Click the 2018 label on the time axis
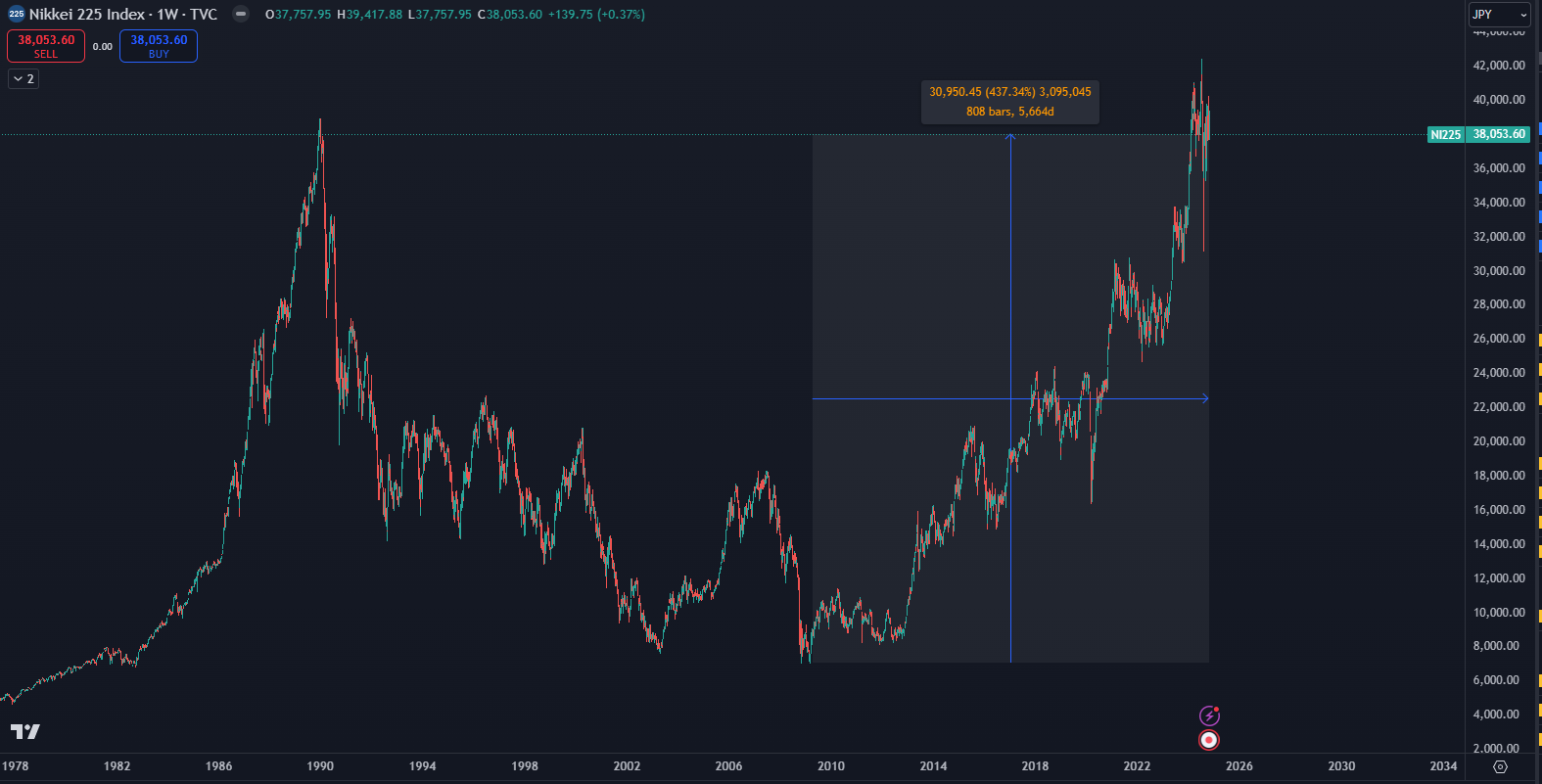This screenshot has width=1542, height=784. [1035, 766]
